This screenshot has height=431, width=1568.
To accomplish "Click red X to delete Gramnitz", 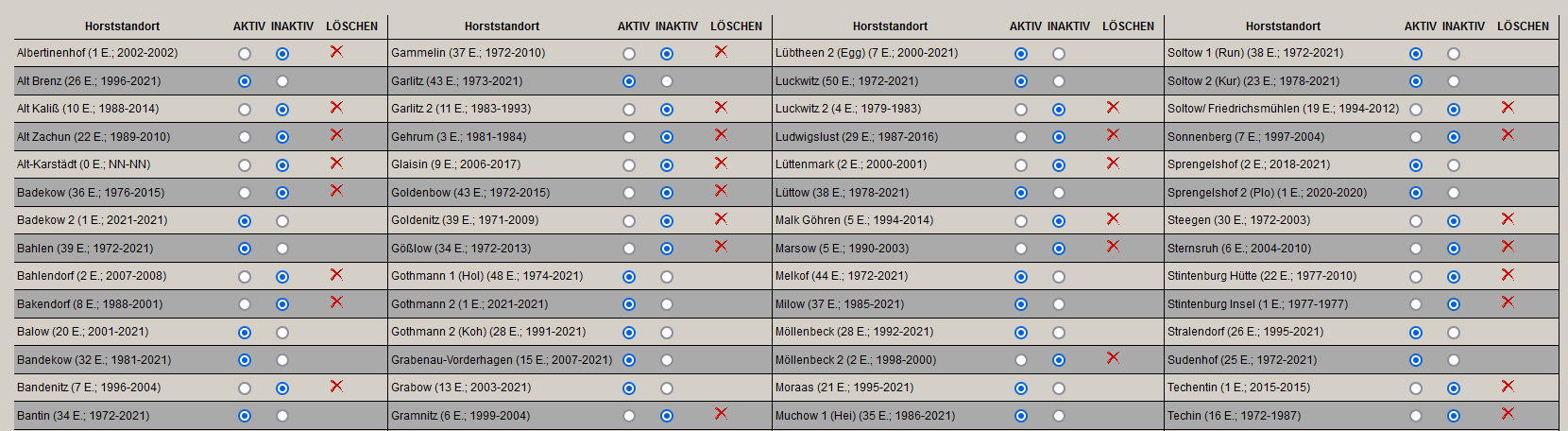I will (721, 414).
